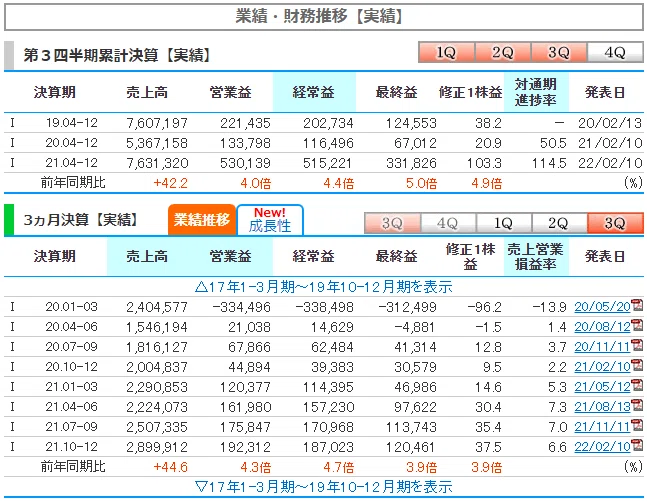
Task: Select greyed 3Q tab in 3ヵ月決算
Action: point(392,223)
